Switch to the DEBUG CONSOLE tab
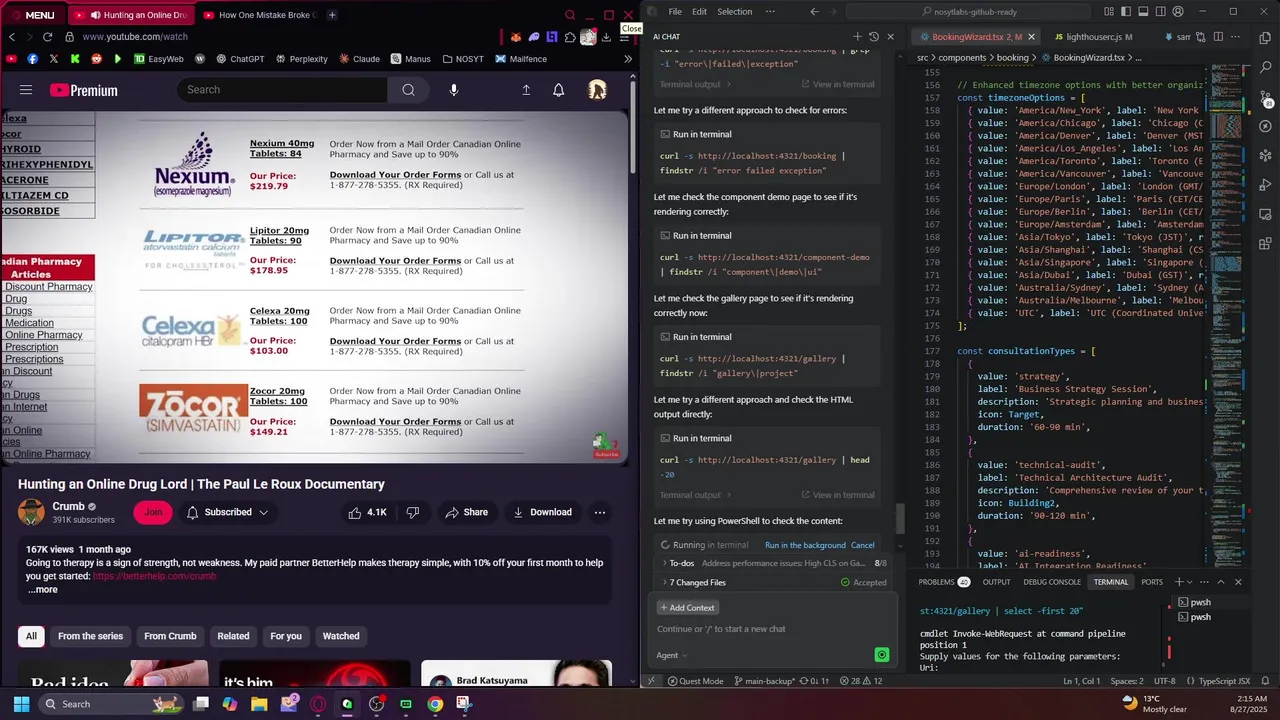This screenshot has height=720, width=1280. (1051, 582)
